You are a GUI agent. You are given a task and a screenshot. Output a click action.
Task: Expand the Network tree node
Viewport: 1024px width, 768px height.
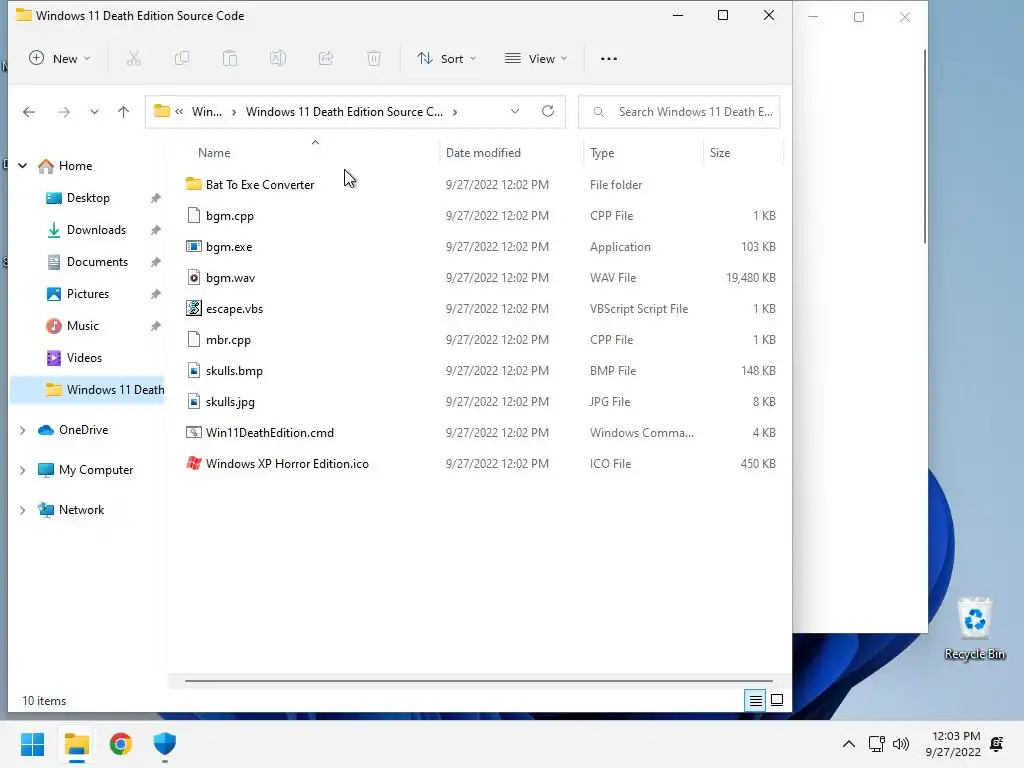click(x=22, y=510)
